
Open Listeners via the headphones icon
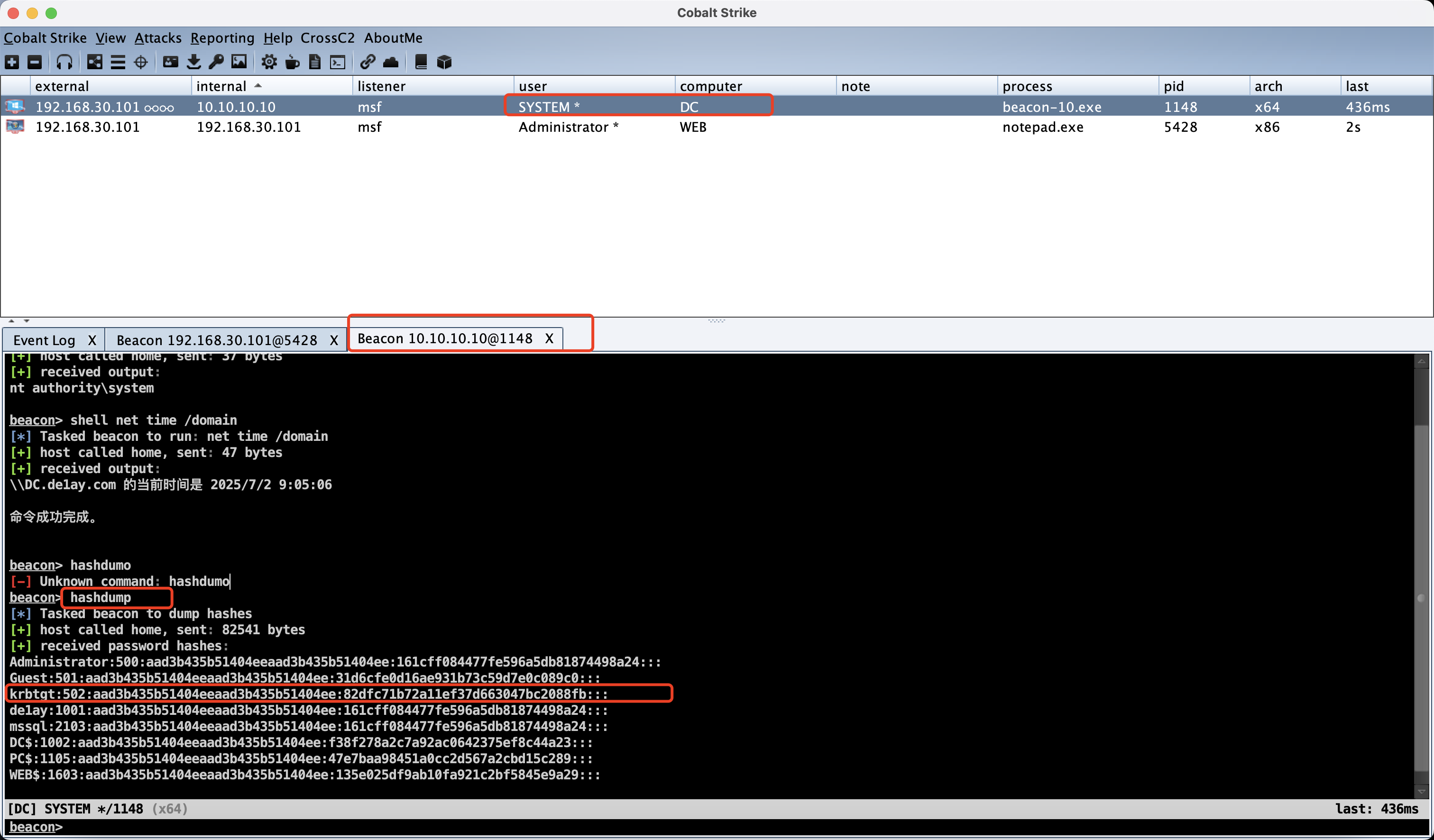point(64,62)
